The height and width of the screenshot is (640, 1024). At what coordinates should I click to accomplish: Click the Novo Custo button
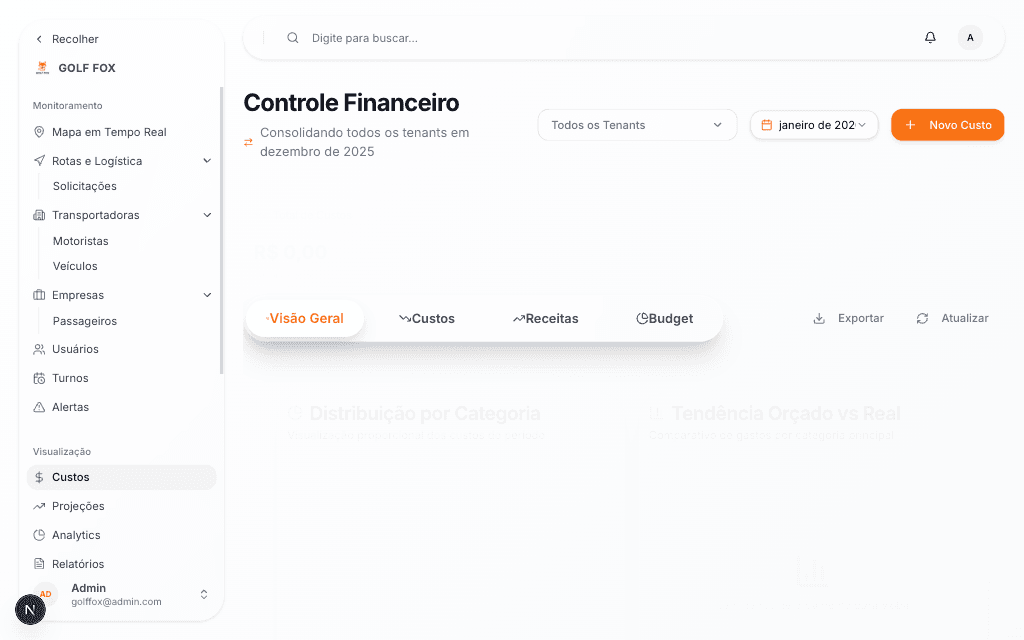tap(947, 125)
